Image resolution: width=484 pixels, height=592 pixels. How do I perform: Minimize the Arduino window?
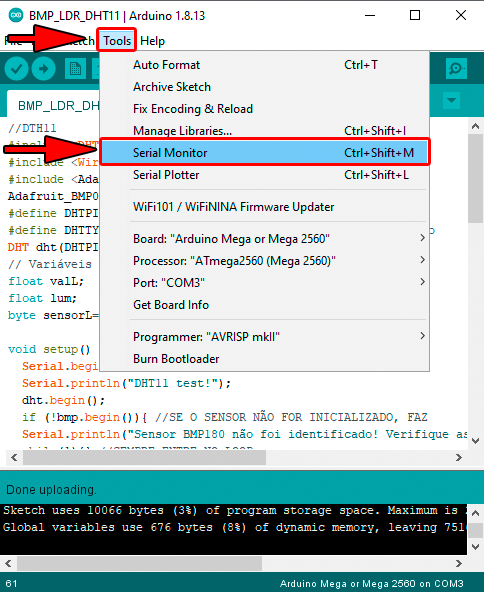pyautogui.click(x=370, y=15)
